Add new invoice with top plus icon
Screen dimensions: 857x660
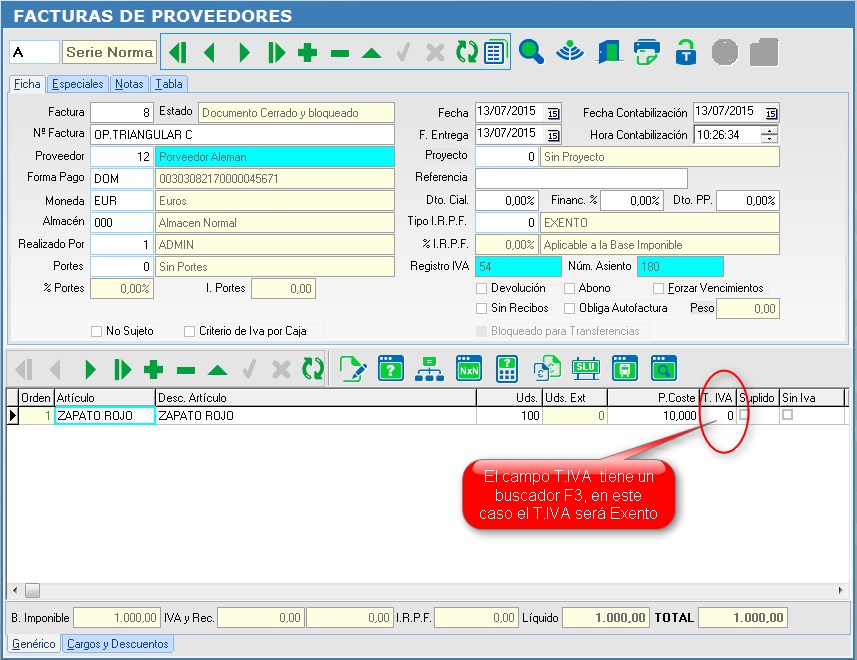coord(307,53)
